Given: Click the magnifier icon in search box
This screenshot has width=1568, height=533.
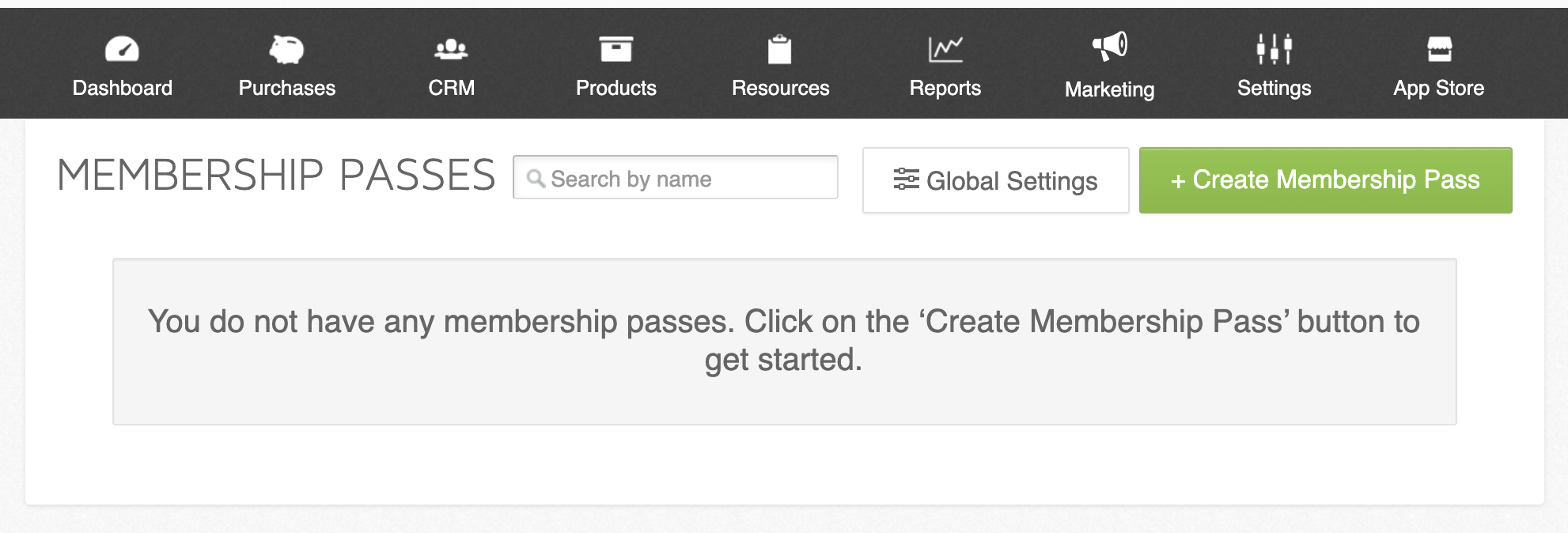Looking at the screenshot, I should (x=536, y=179).
